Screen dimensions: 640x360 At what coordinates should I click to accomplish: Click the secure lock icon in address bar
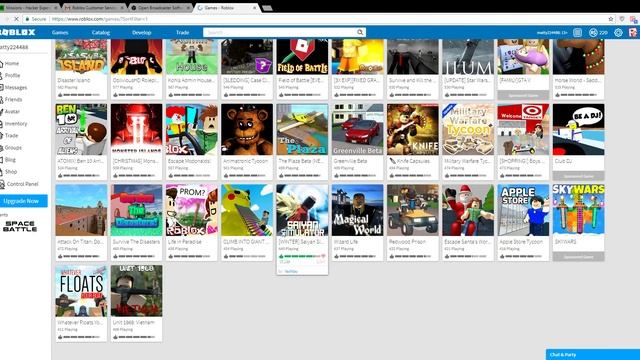point(27,19)
